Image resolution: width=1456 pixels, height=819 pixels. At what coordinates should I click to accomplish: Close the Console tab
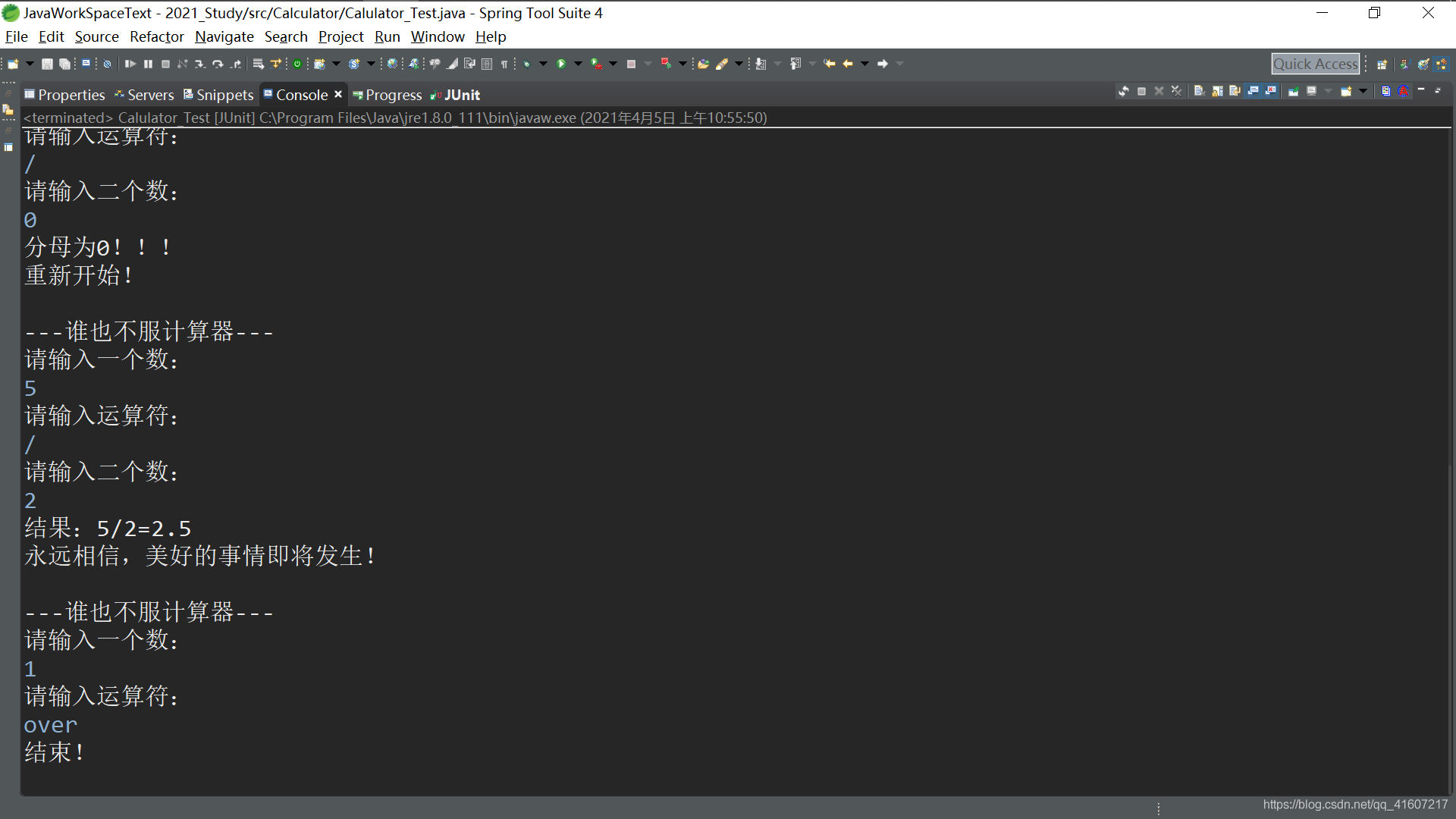pyautogui.click(x=338, y=94)
